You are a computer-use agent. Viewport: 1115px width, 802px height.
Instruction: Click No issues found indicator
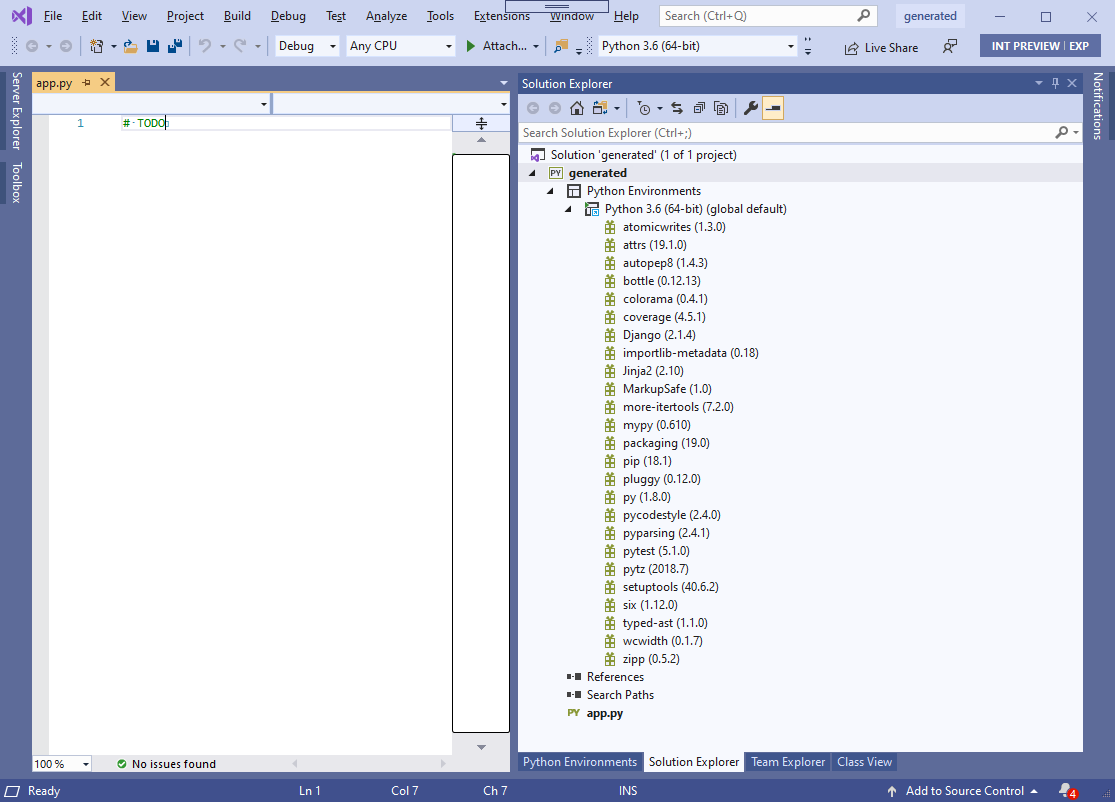[x=166, y=764]
